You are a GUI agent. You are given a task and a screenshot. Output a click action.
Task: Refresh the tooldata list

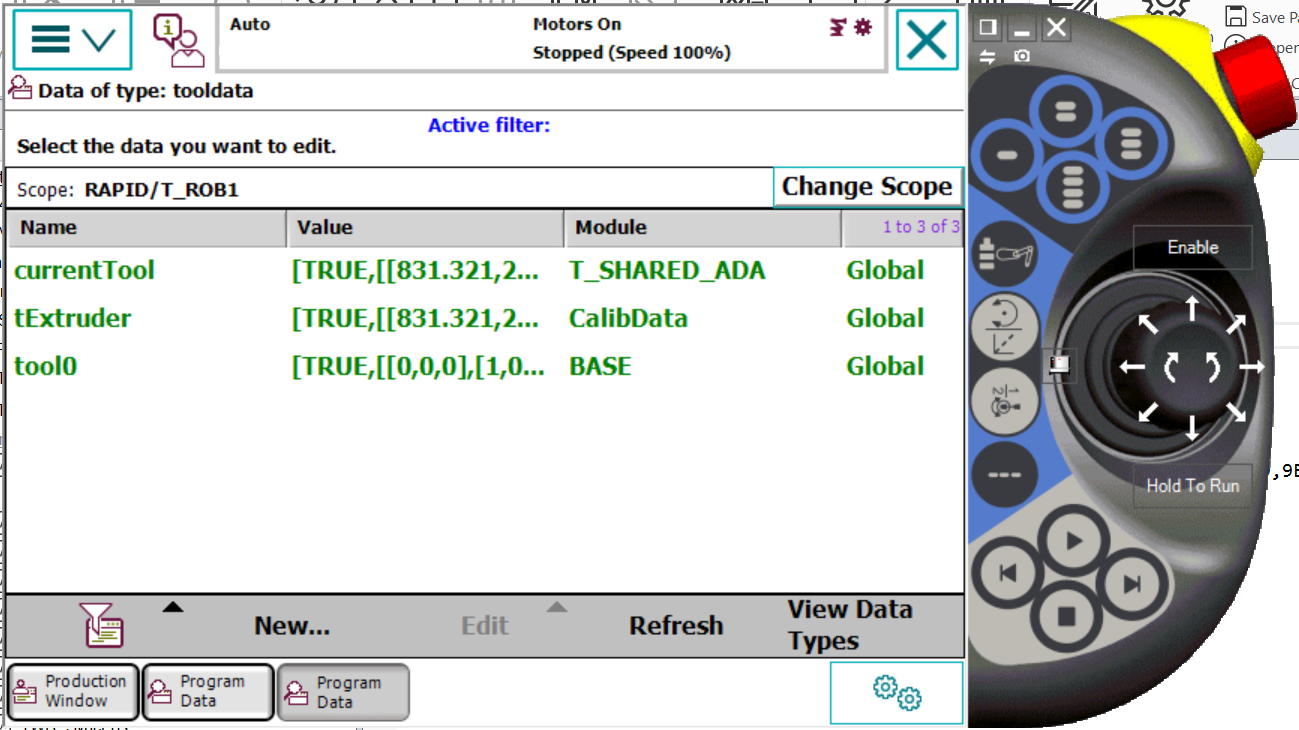click(676, 626)
